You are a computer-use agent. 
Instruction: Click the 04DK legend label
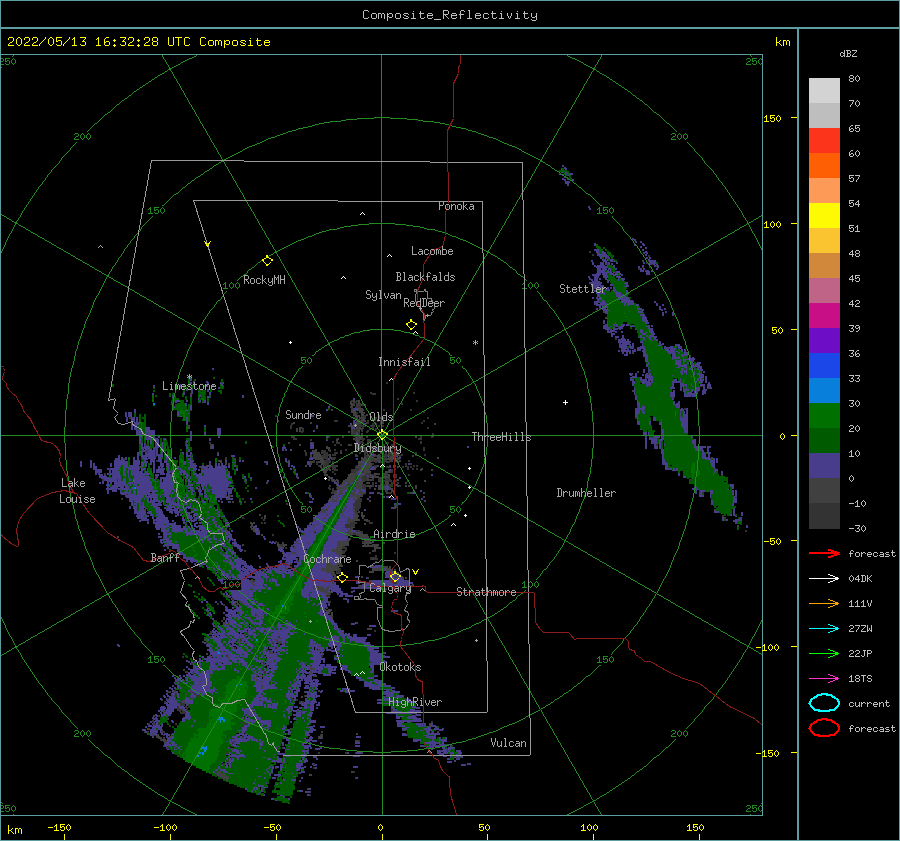click(x=860, y=579)
